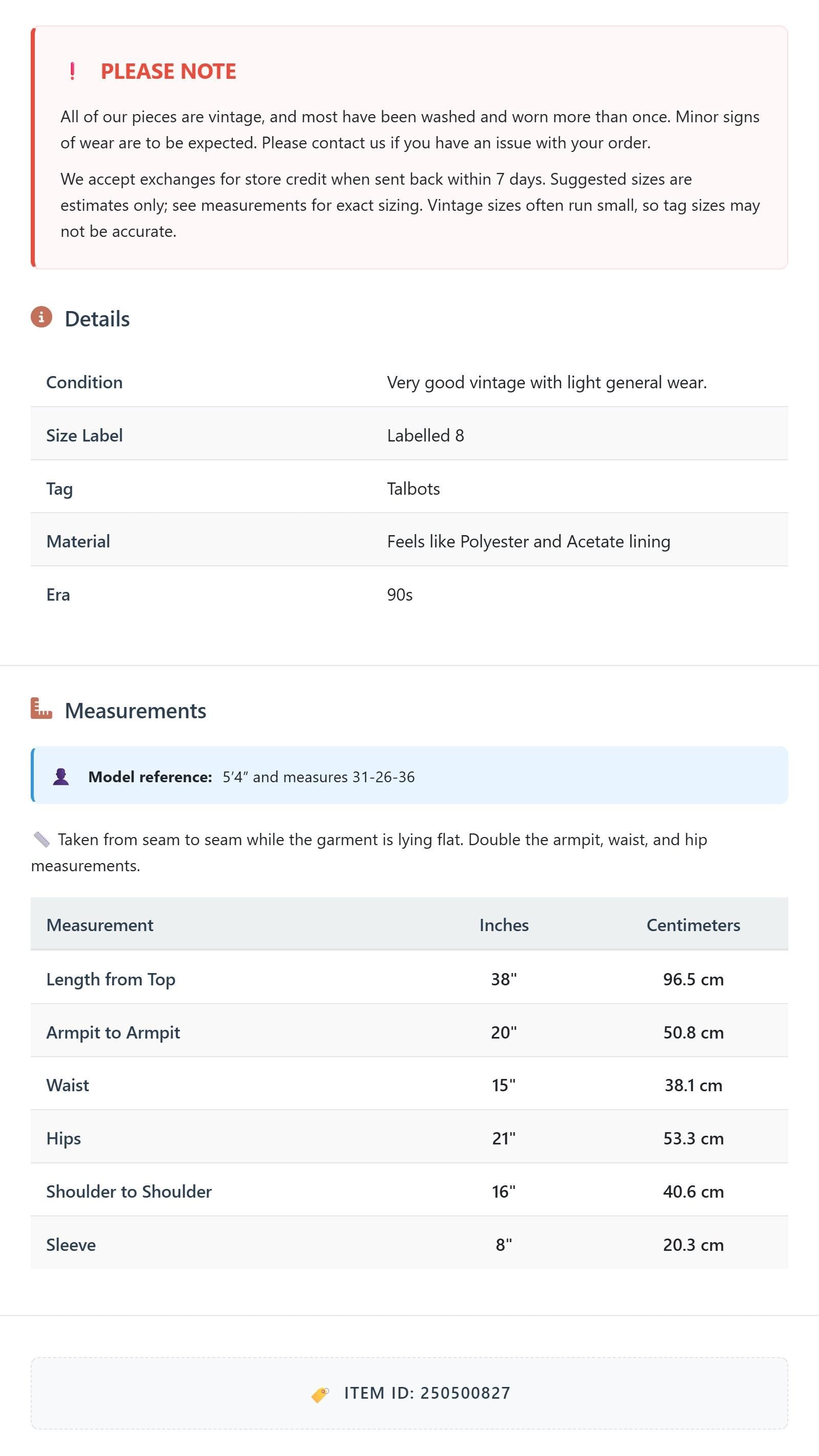
Task: Click the Item ID 250500827 text
Action: [x=427, y=1393]
